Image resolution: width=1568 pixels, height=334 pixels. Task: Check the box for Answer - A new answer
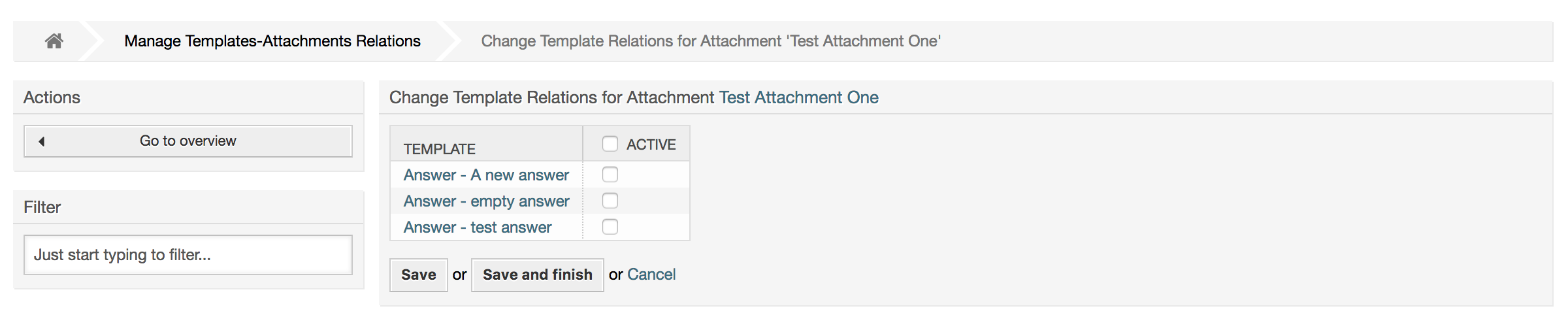(610, 175)
